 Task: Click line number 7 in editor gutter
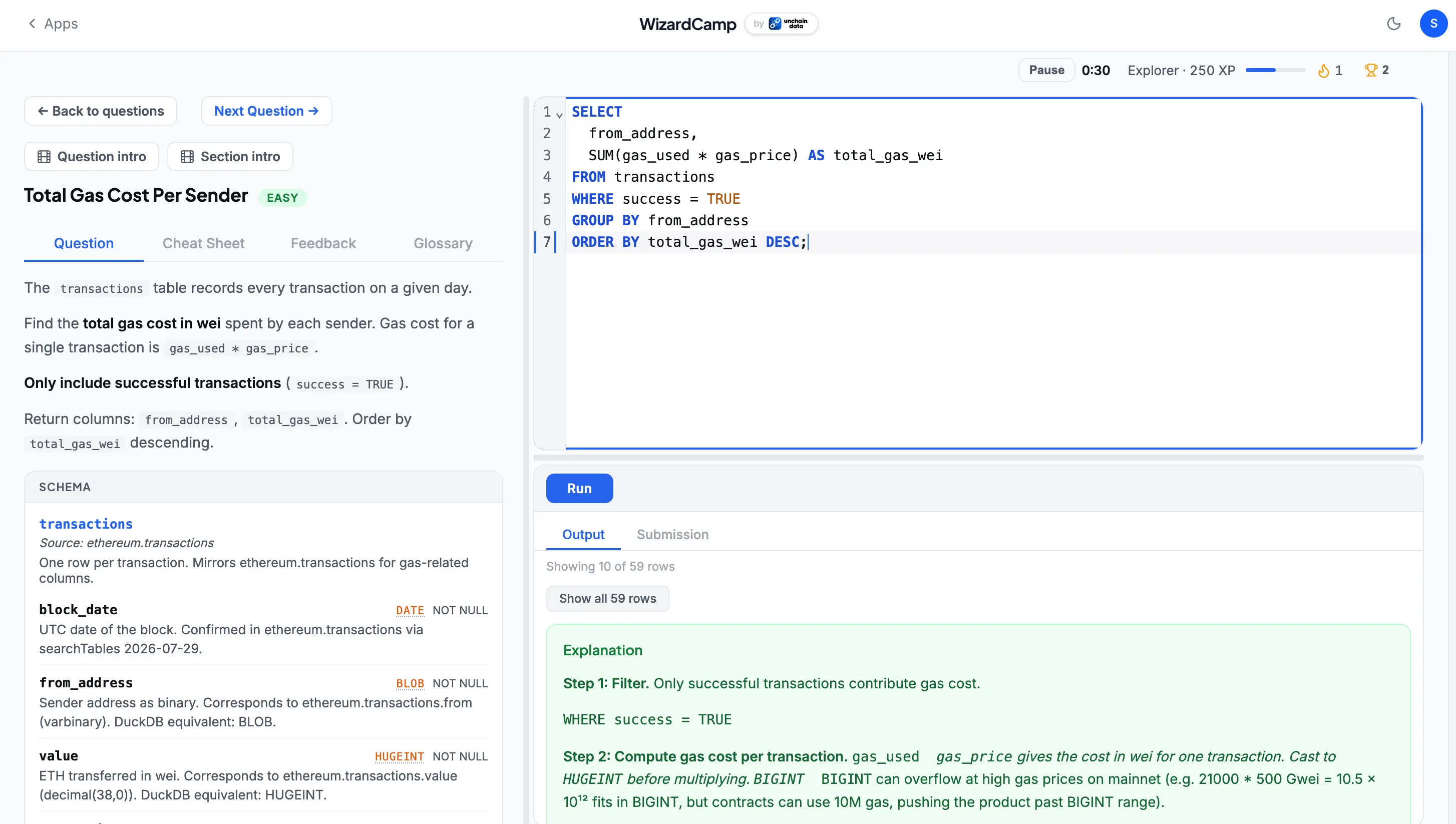pyautogui.click(x=547, y=242)
